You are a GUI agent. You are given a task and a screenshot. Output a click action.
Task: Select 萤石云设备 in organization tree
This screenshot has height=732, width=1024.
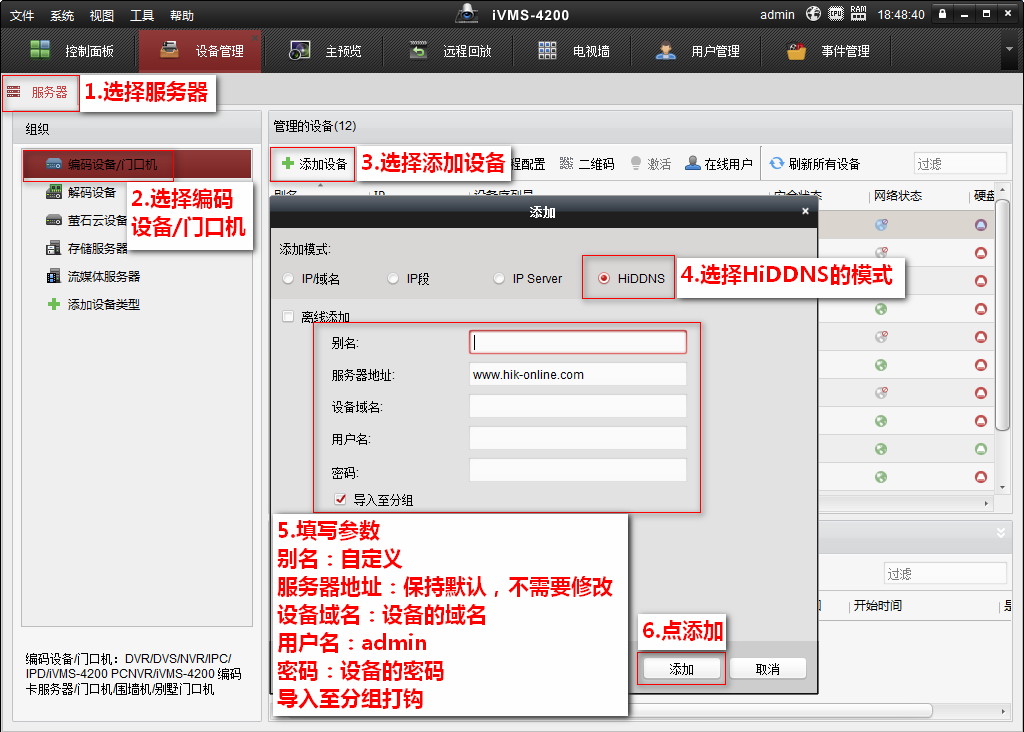pos(87,220)
